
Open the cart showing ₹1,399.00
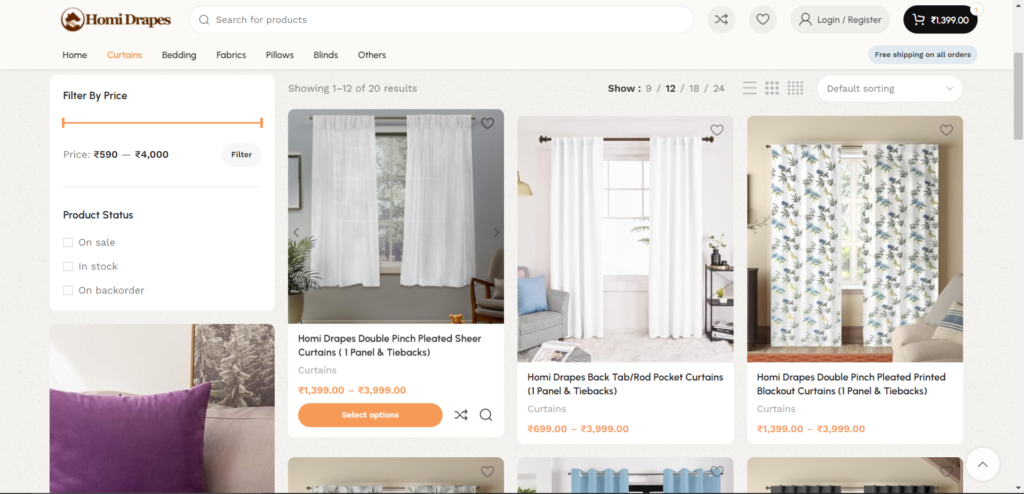point(940,20)
